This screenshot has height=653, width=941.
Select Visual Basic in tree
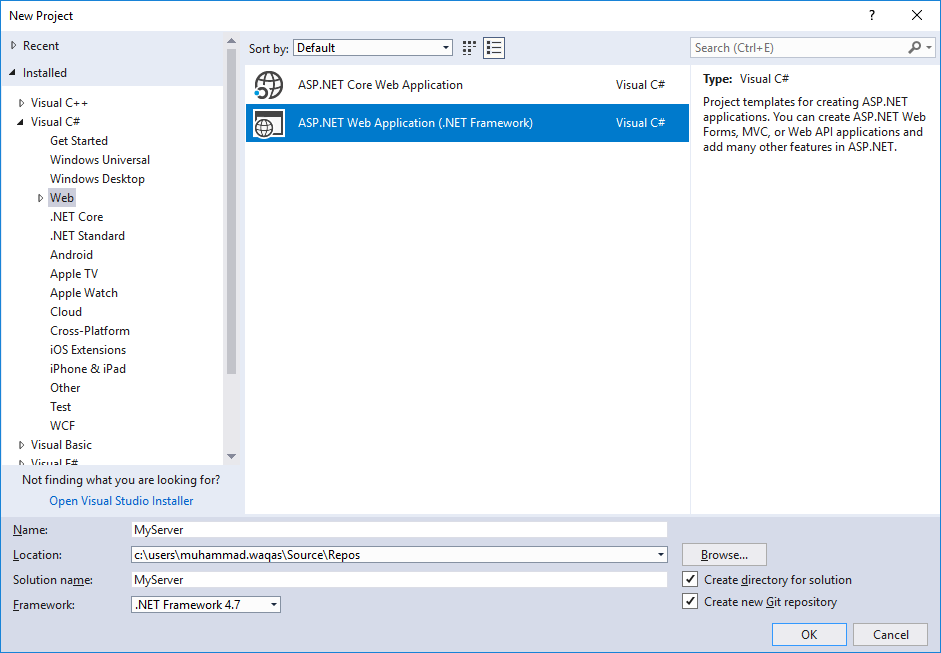click(x=61, y=445)
